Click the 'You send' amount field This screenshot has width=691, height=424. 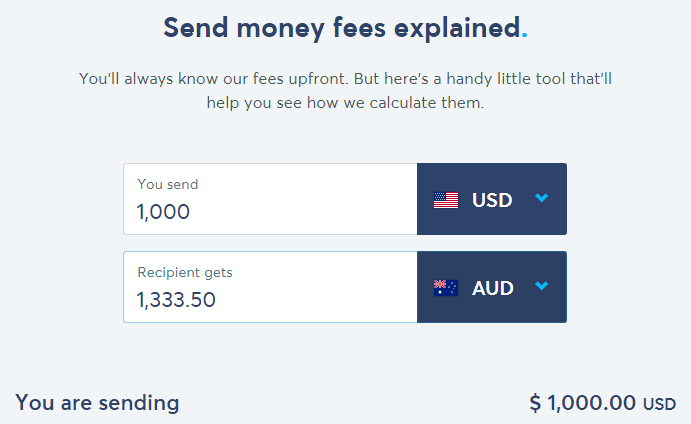pos(270,199)
